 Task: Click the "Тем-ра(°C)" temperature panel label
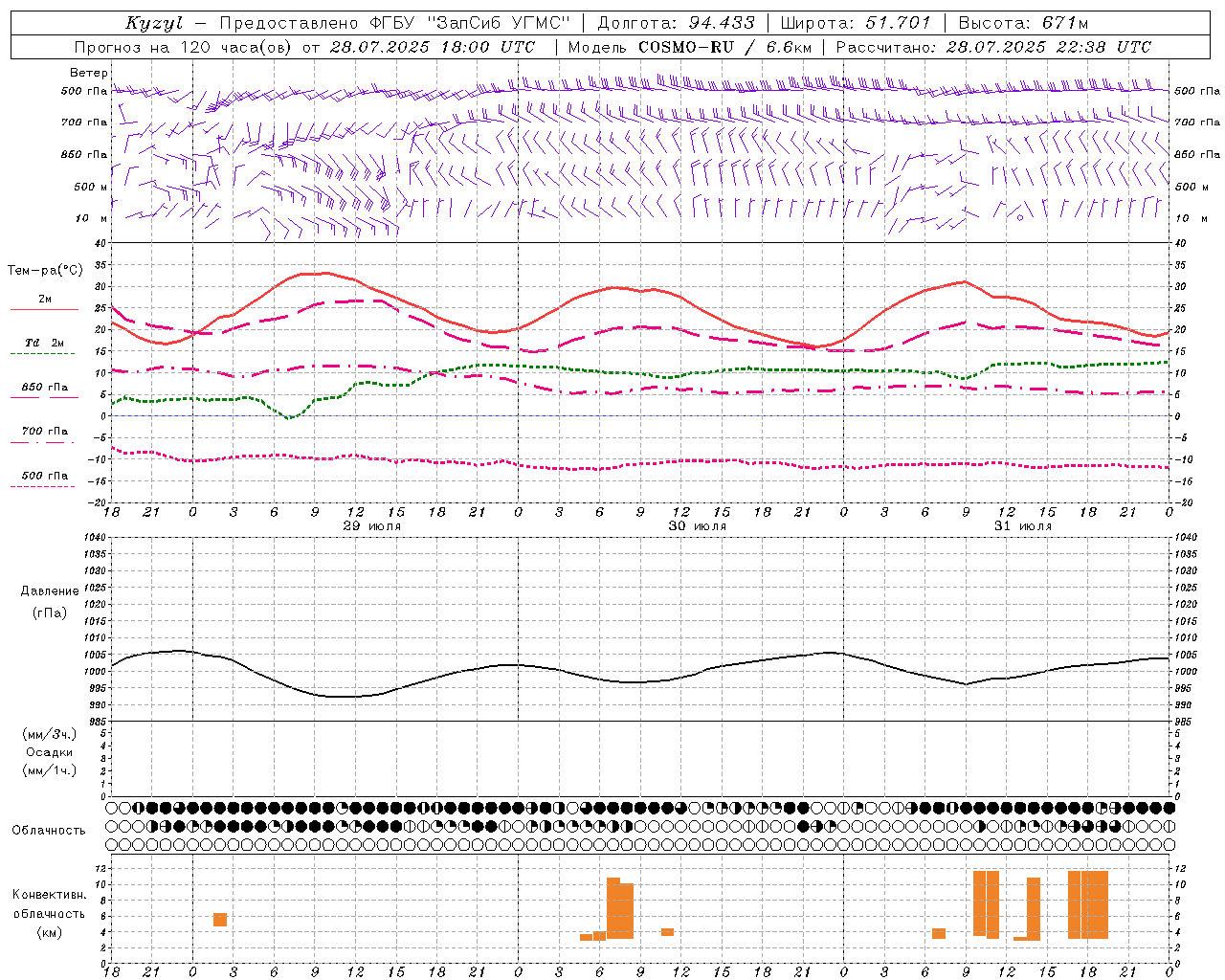coord(45,271)
